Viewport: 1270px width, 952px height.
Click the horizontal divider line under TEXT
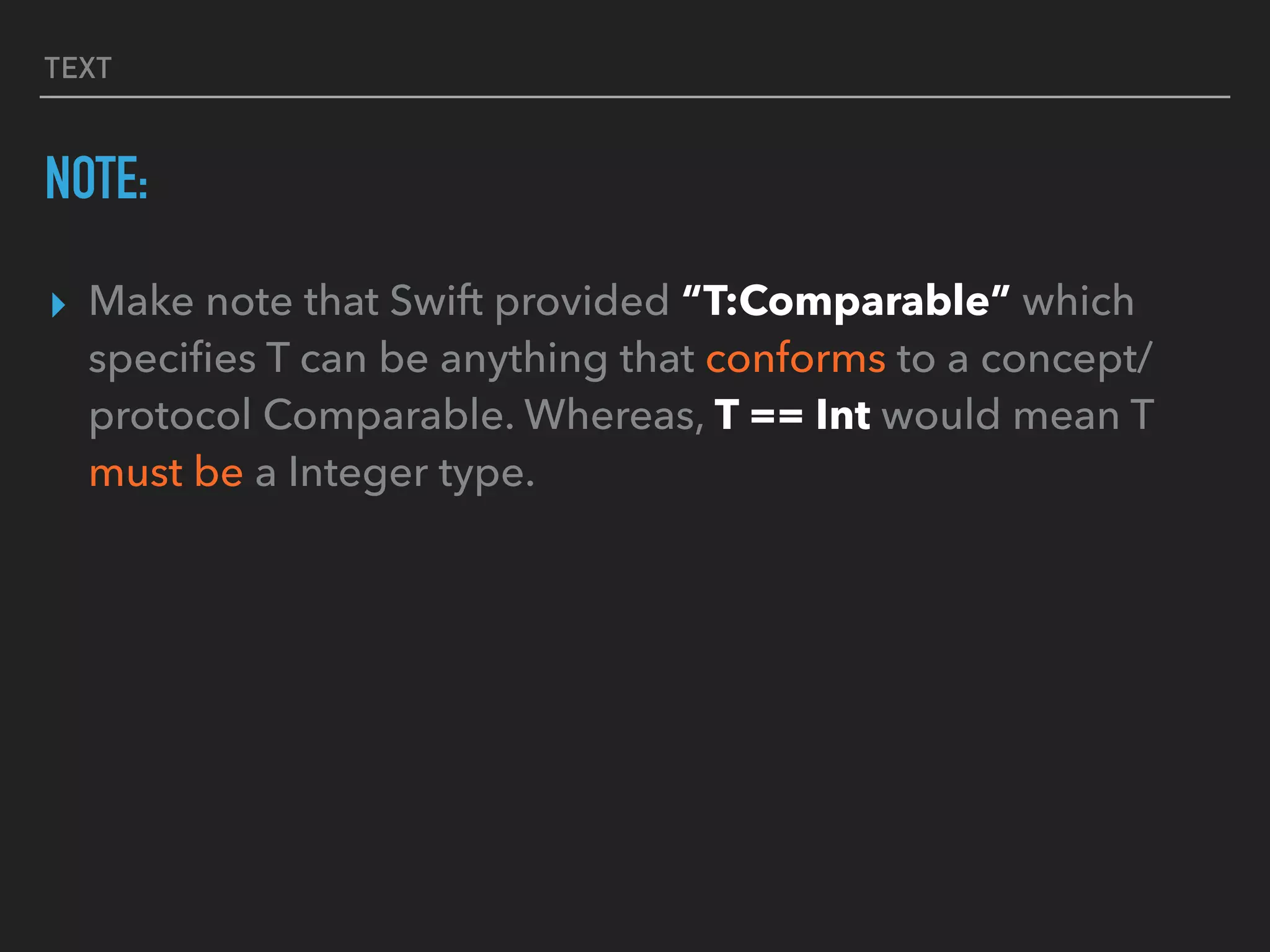click(x=635, y=97)
